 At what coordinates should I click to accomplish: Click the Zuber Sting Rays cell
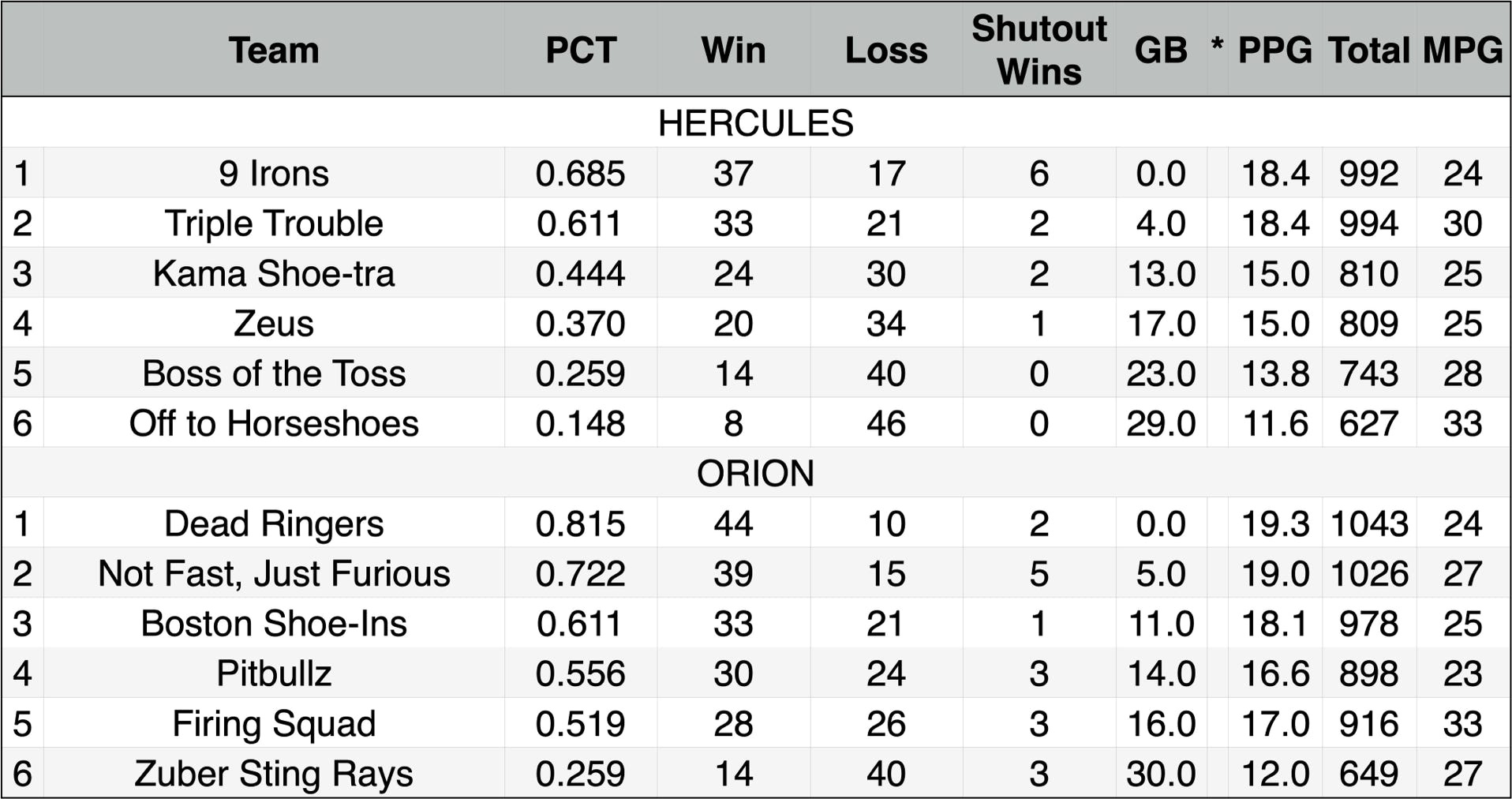click(274, 774)
